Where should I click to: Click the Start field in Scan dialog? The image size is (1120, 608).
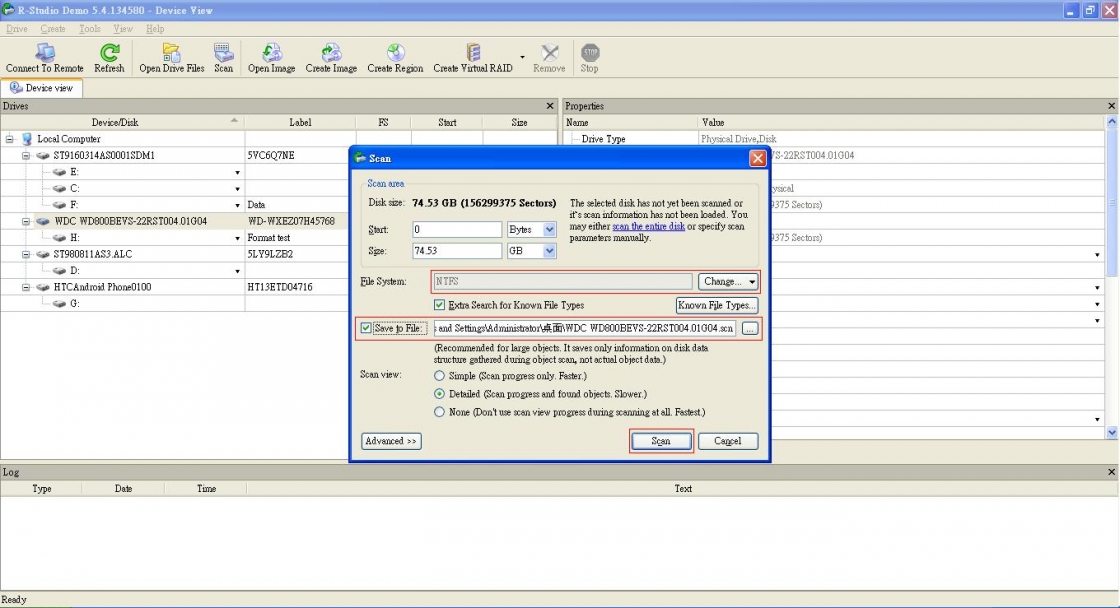(457, 229)
